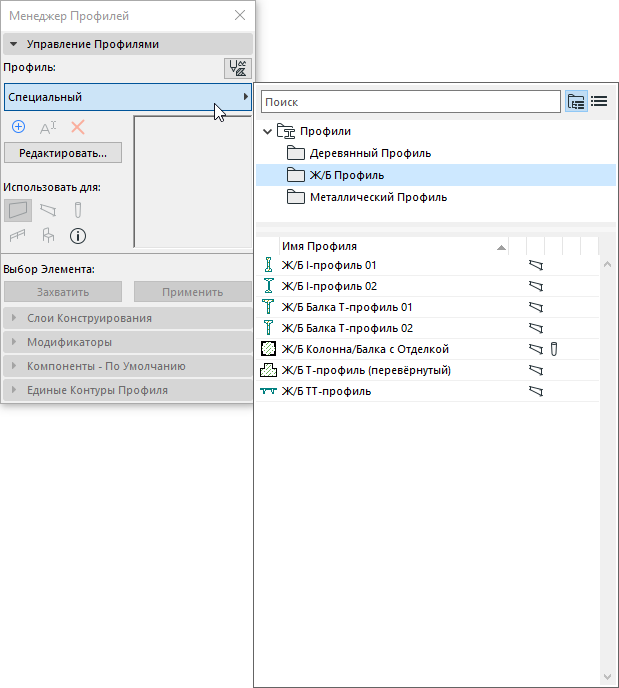Close the Менеджер Профилей palette
Viewport: 619px width, 688px height.
pyautogui.click(x=240, y=15)
